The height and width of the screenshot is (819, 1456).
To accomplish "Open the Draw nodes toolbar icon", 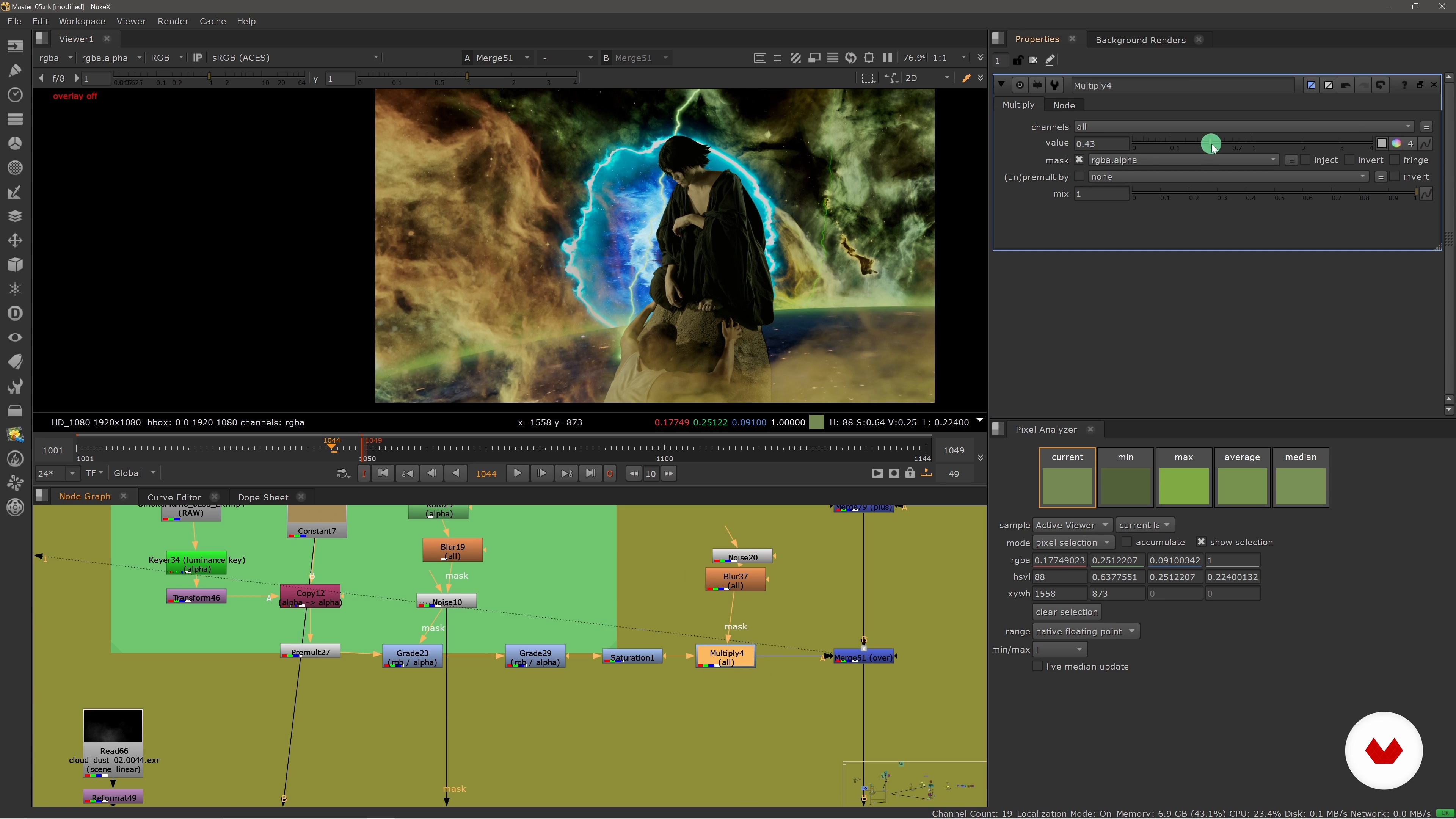I will click(x=15, y=71).
